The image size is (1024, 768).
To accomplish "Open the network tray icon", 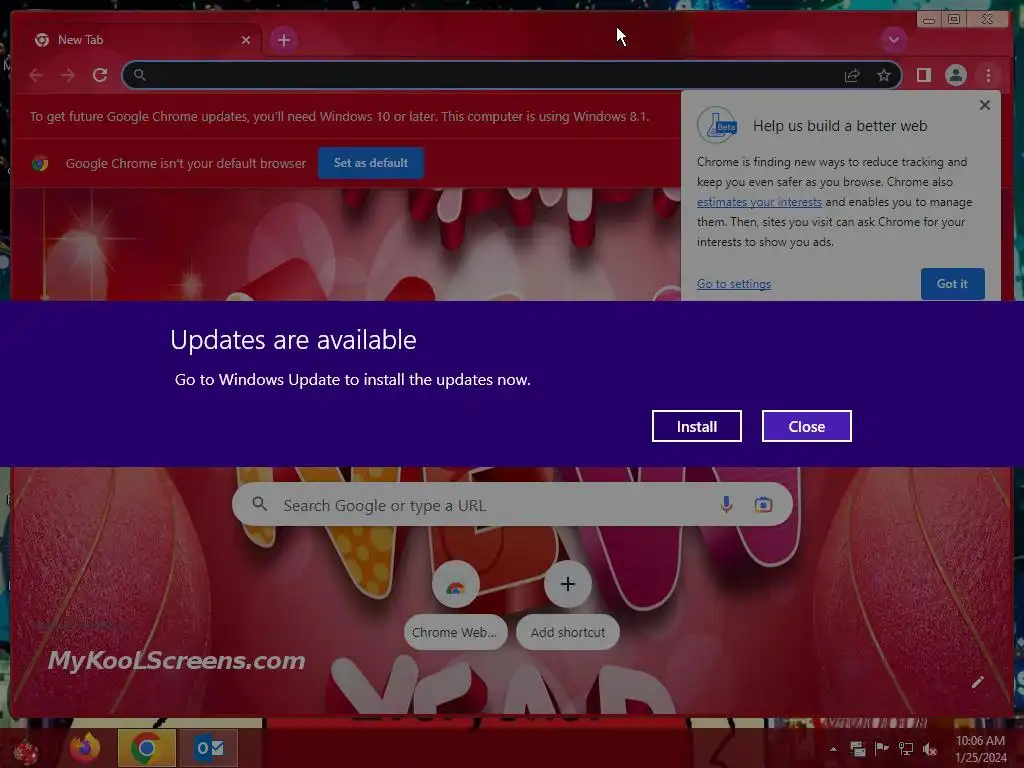I will (x=906, y=749).
